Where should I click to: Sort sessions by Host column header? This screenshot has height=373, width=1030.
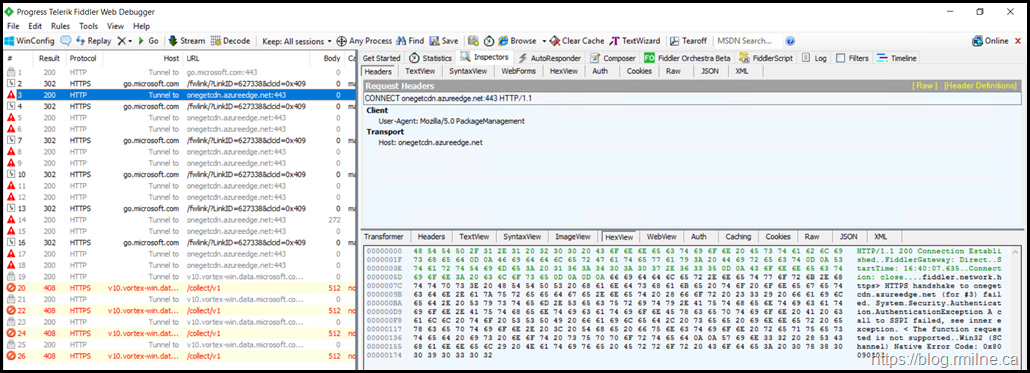coord(143,58)
